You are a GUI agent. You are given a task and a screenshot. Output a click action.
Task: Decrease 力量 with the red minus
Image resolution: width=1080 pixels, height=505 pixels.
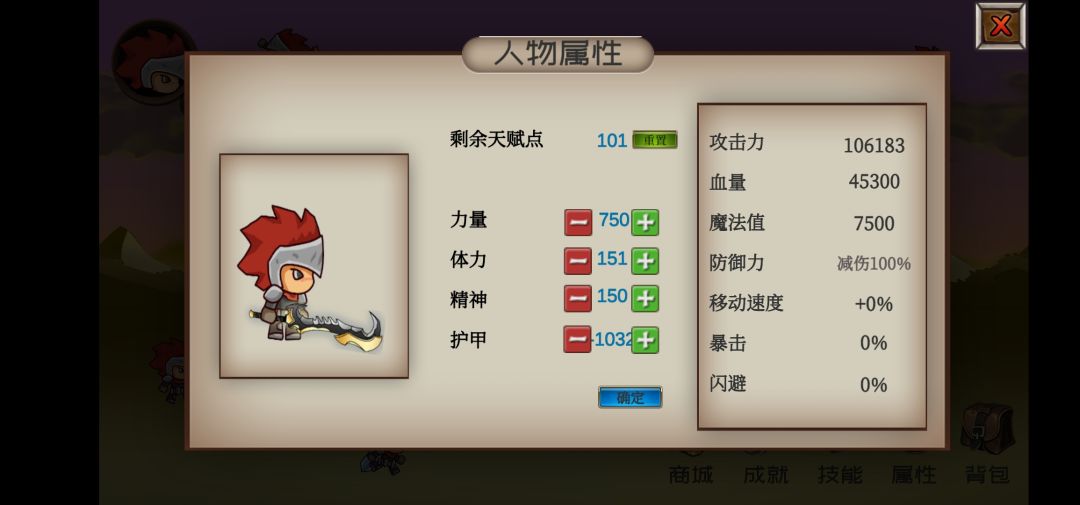point(578,223)
